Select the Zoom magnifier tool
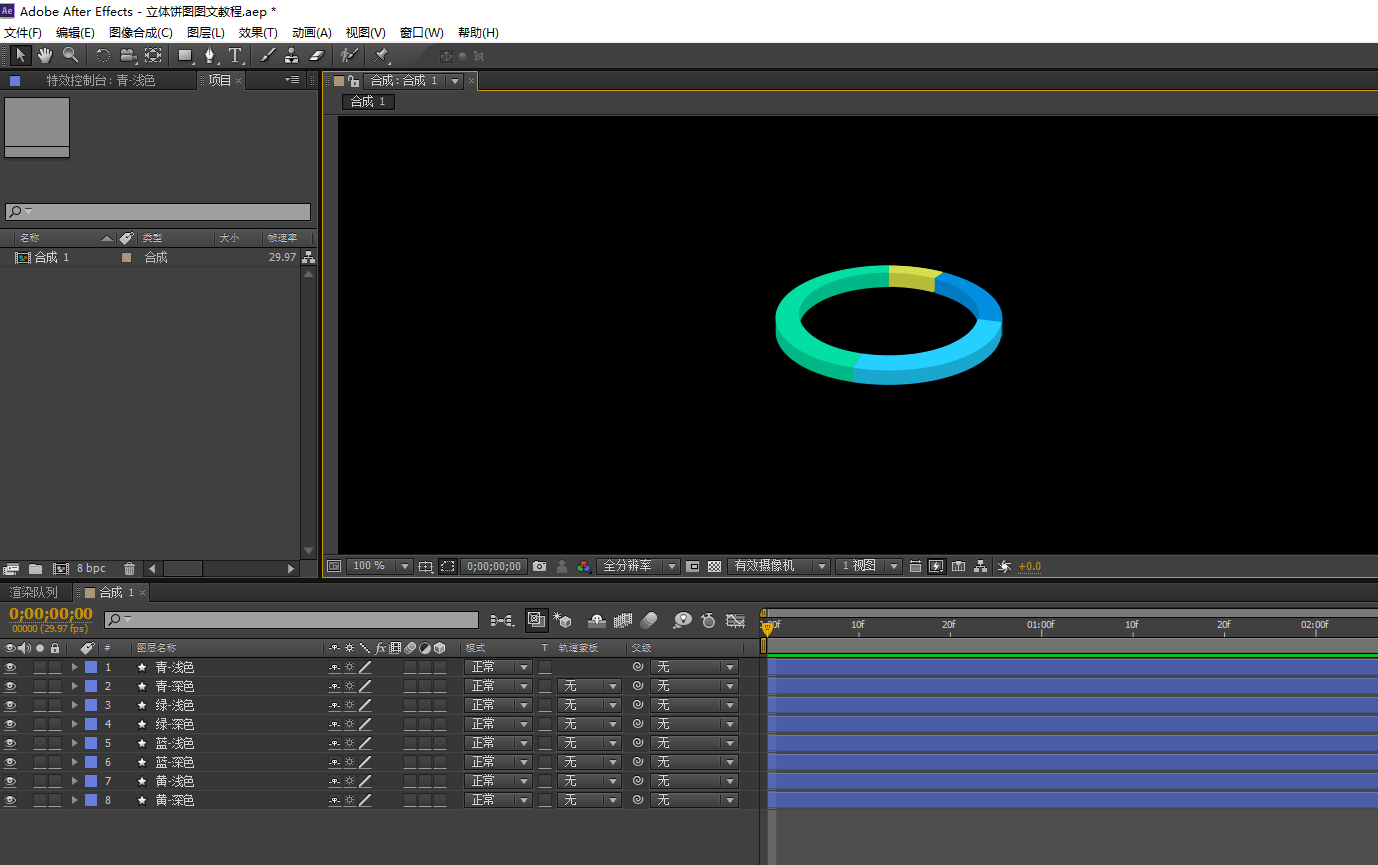 tap(70, 55)
